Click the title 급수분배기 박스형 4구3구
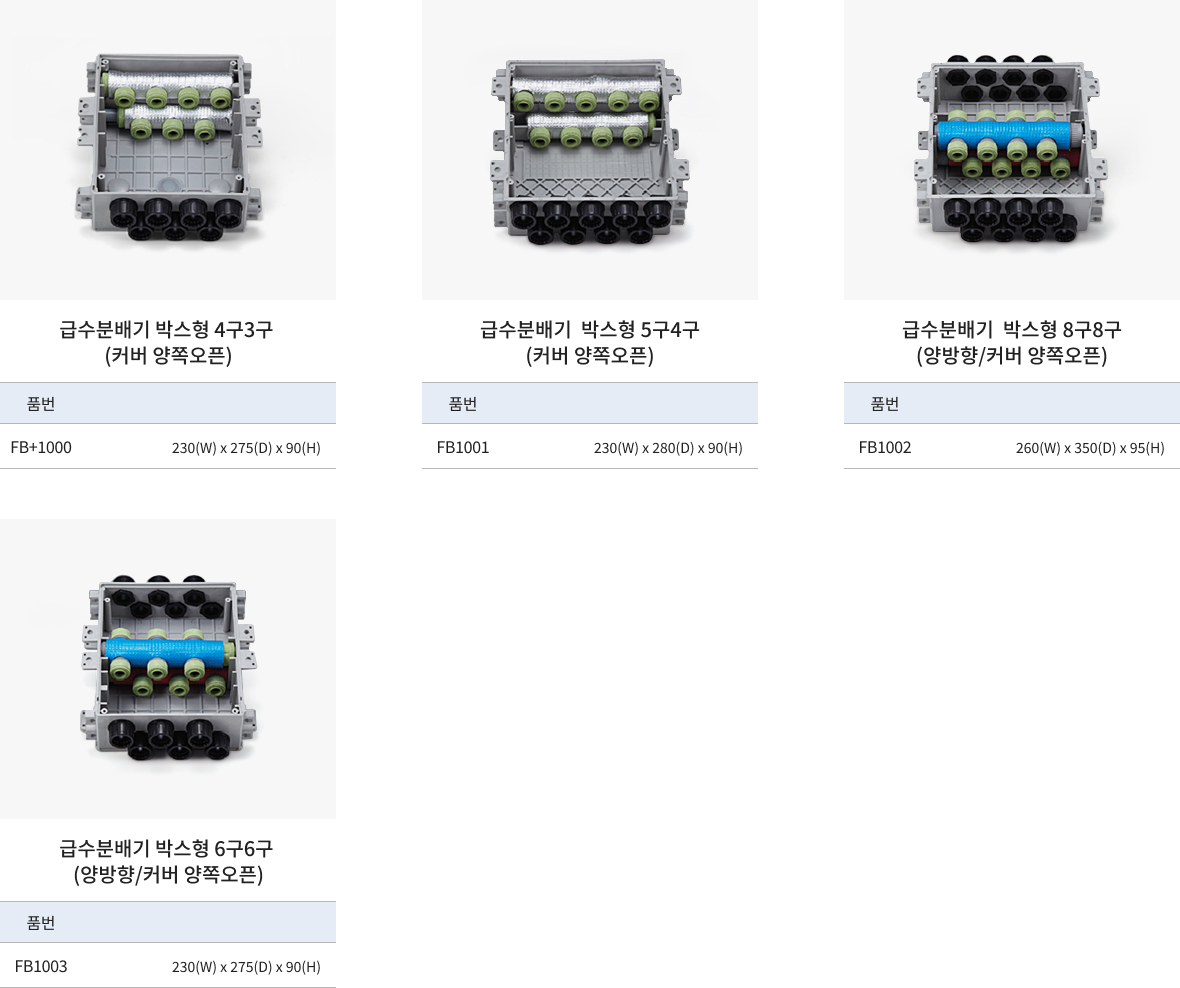The width and height of the screenshot is (1180, 988). coord(166,330)
